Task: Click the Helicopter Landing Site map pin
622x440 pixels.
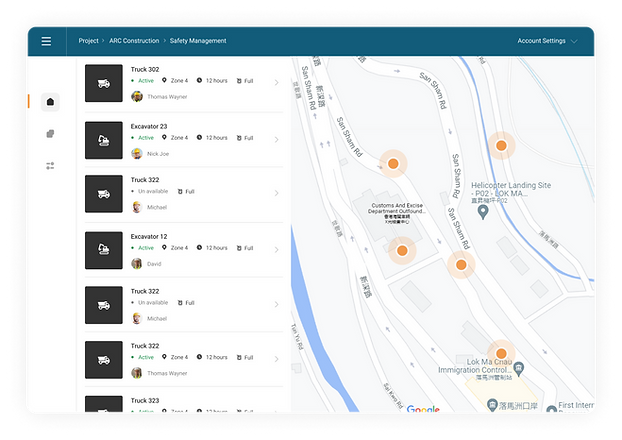Action: click(483, 212)
